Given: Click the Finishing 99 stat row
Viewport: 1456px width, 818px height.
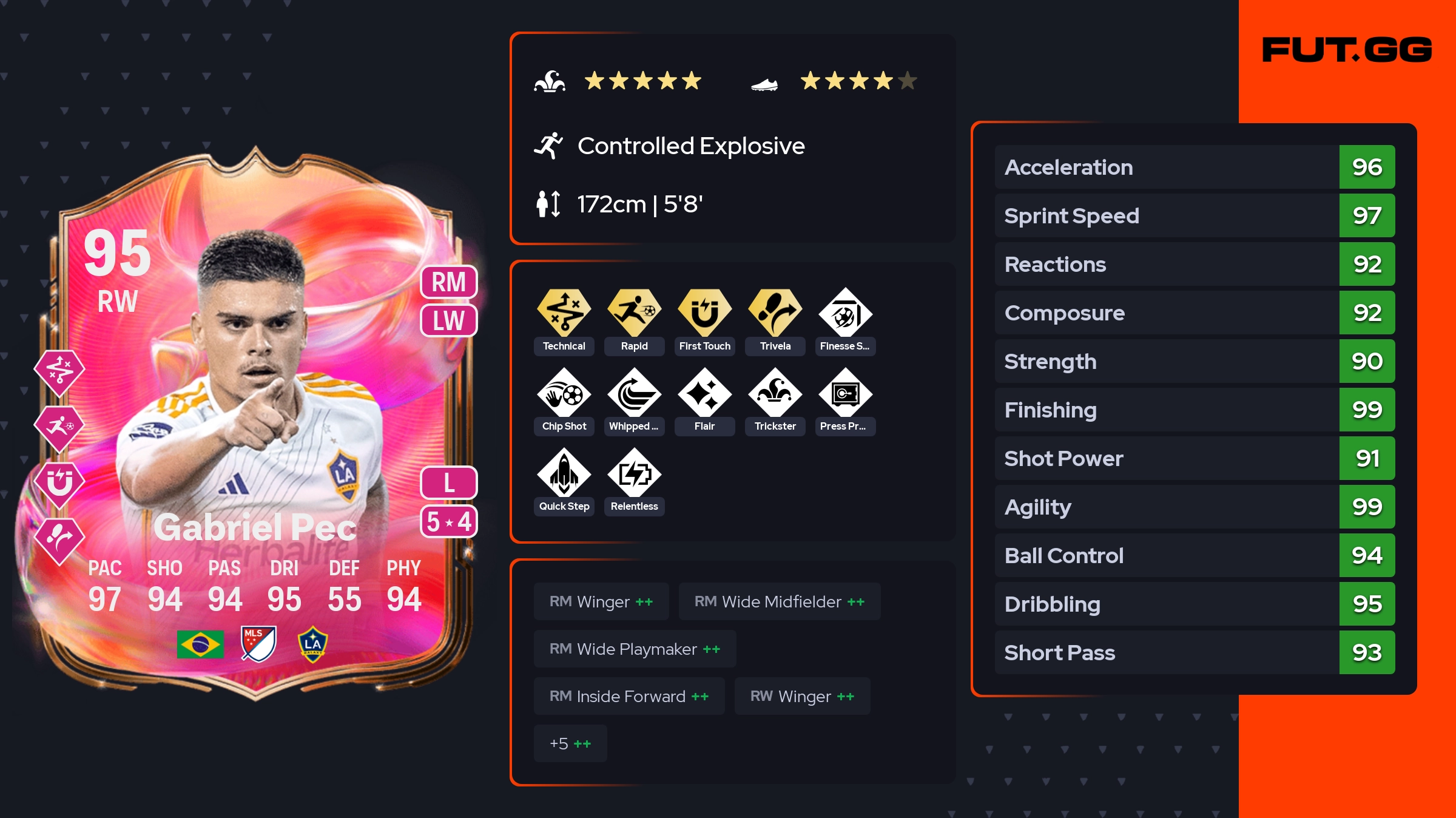Looking at the screenshot, I should [1195, 410].
